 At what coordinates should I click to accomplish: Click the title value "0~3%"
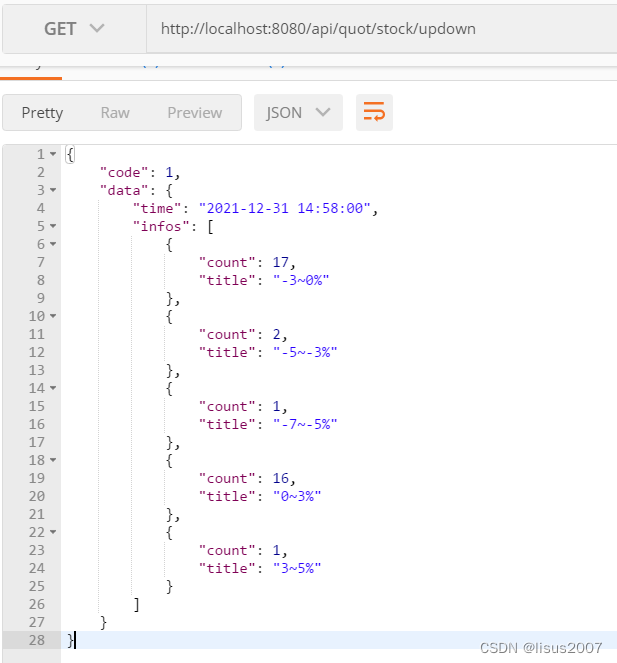click(x=297, y=496)
